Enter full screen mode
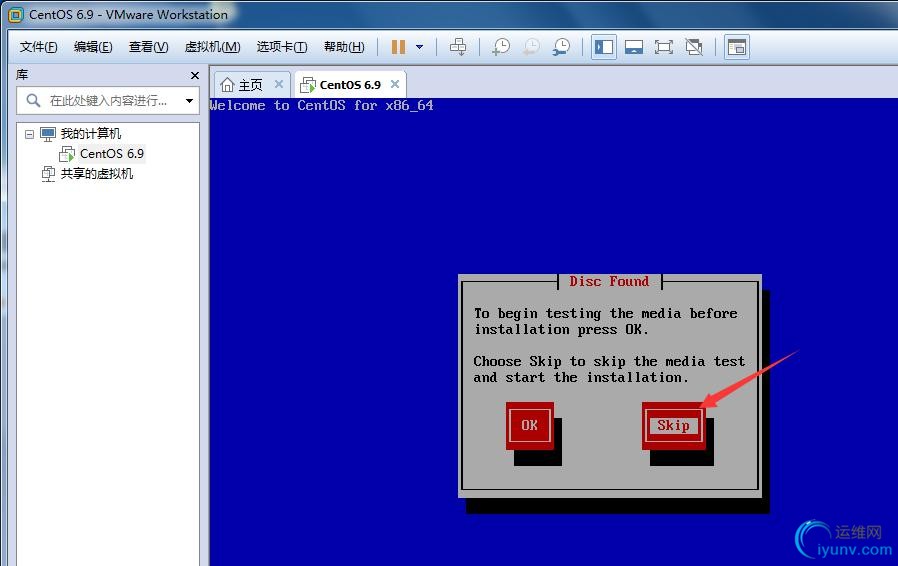This screenshot has height=566, width=898. [x=663, y=47]
